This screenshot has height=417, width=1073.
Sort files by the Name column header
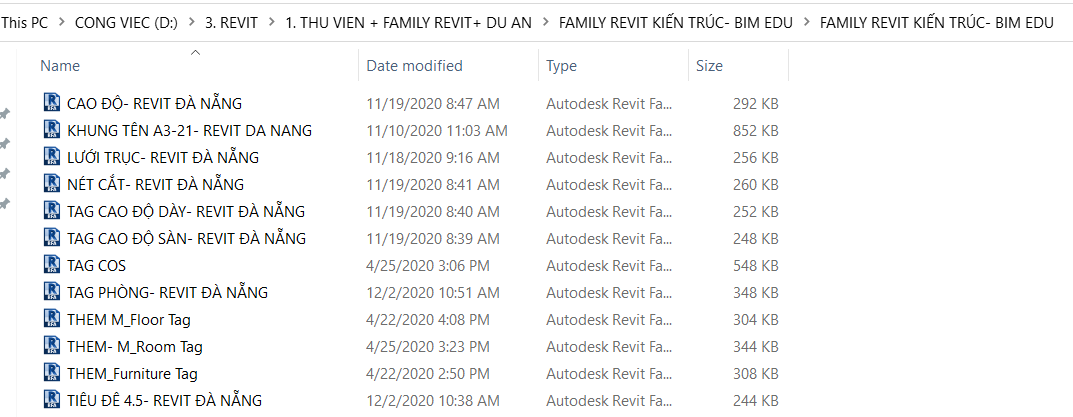60,66
